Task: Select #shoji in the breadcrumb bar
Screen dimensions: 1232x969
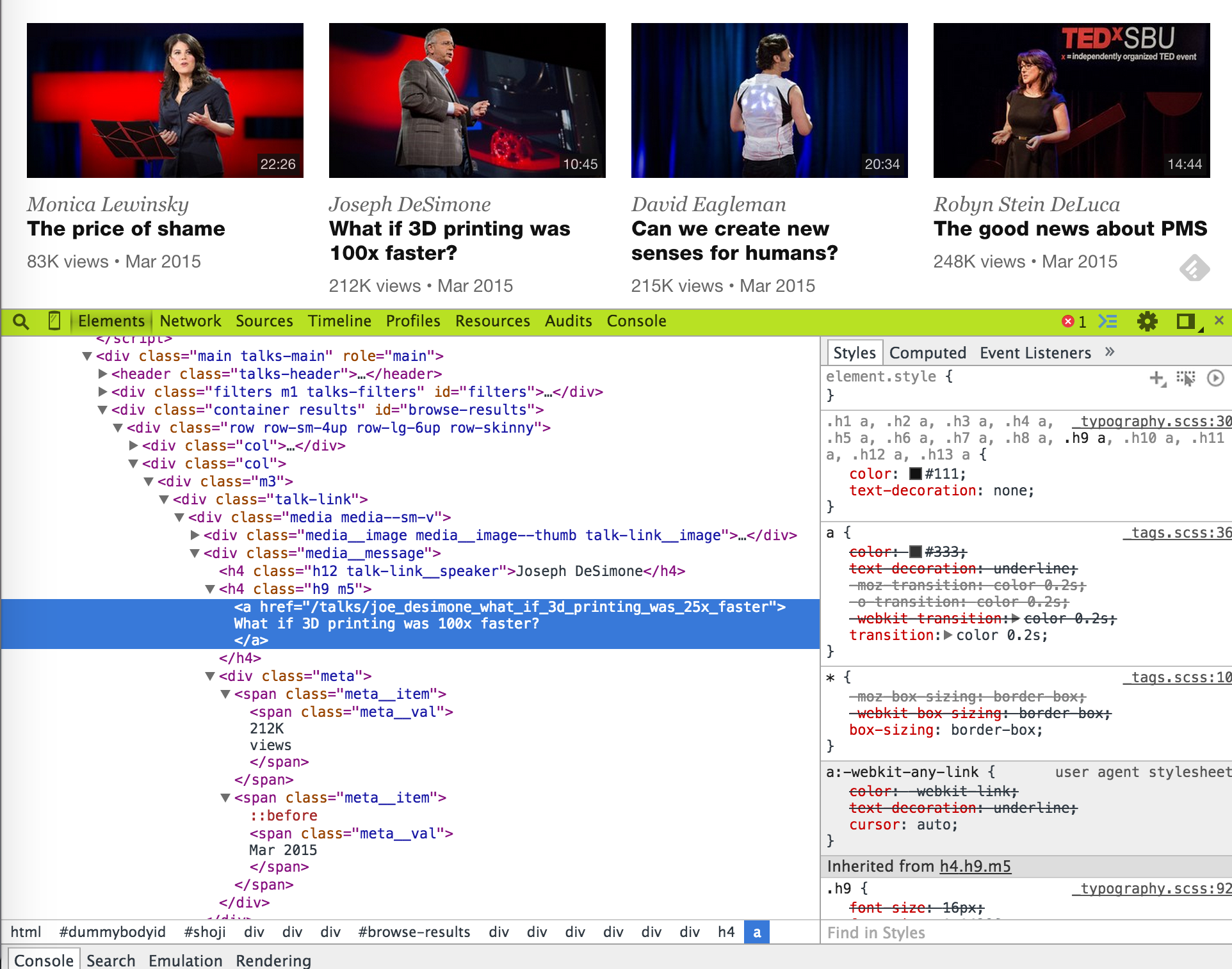Action: 205,932
